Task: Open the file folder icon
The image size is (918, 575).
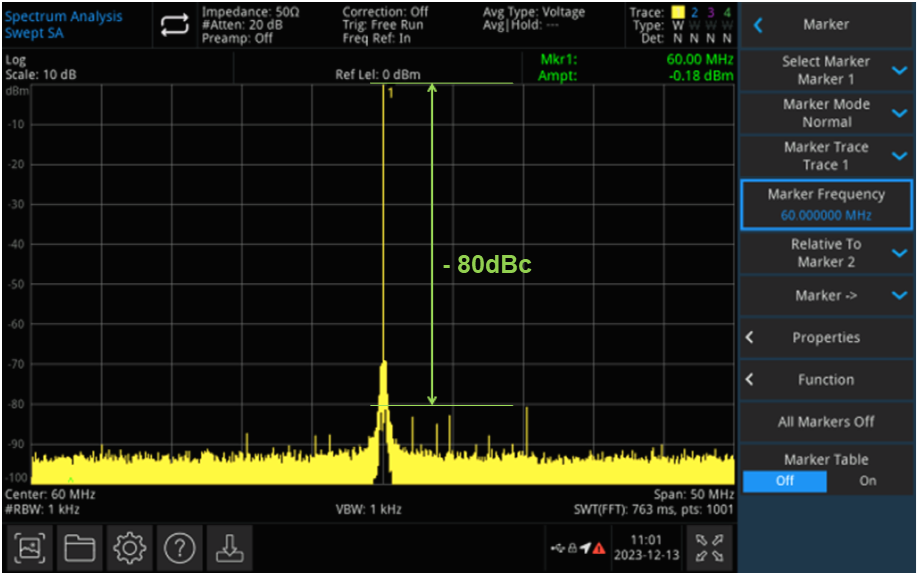Action: pyautogui.click(x=80, y=547)
